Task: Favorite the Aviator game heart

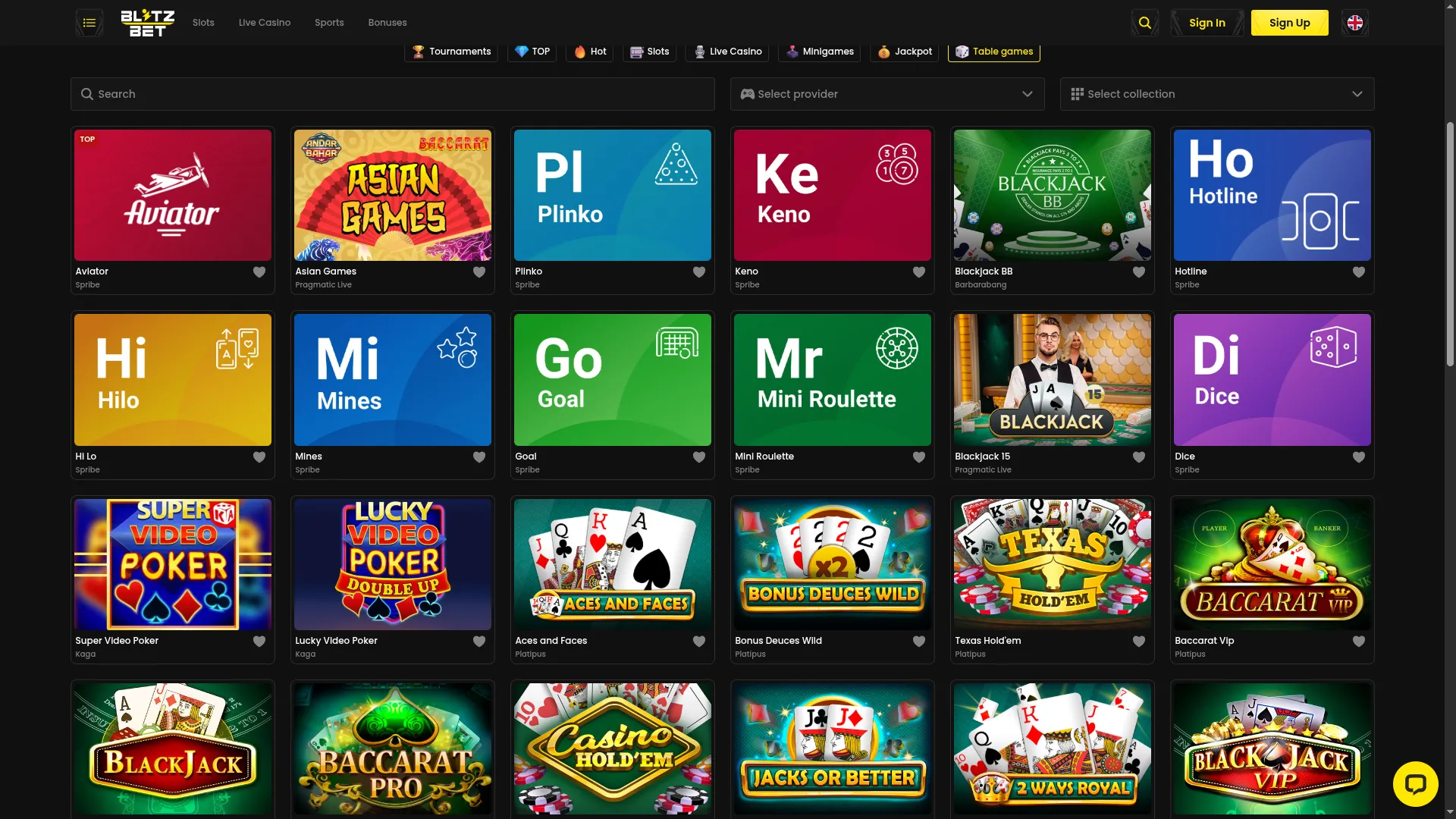Action: click(259, 272)
